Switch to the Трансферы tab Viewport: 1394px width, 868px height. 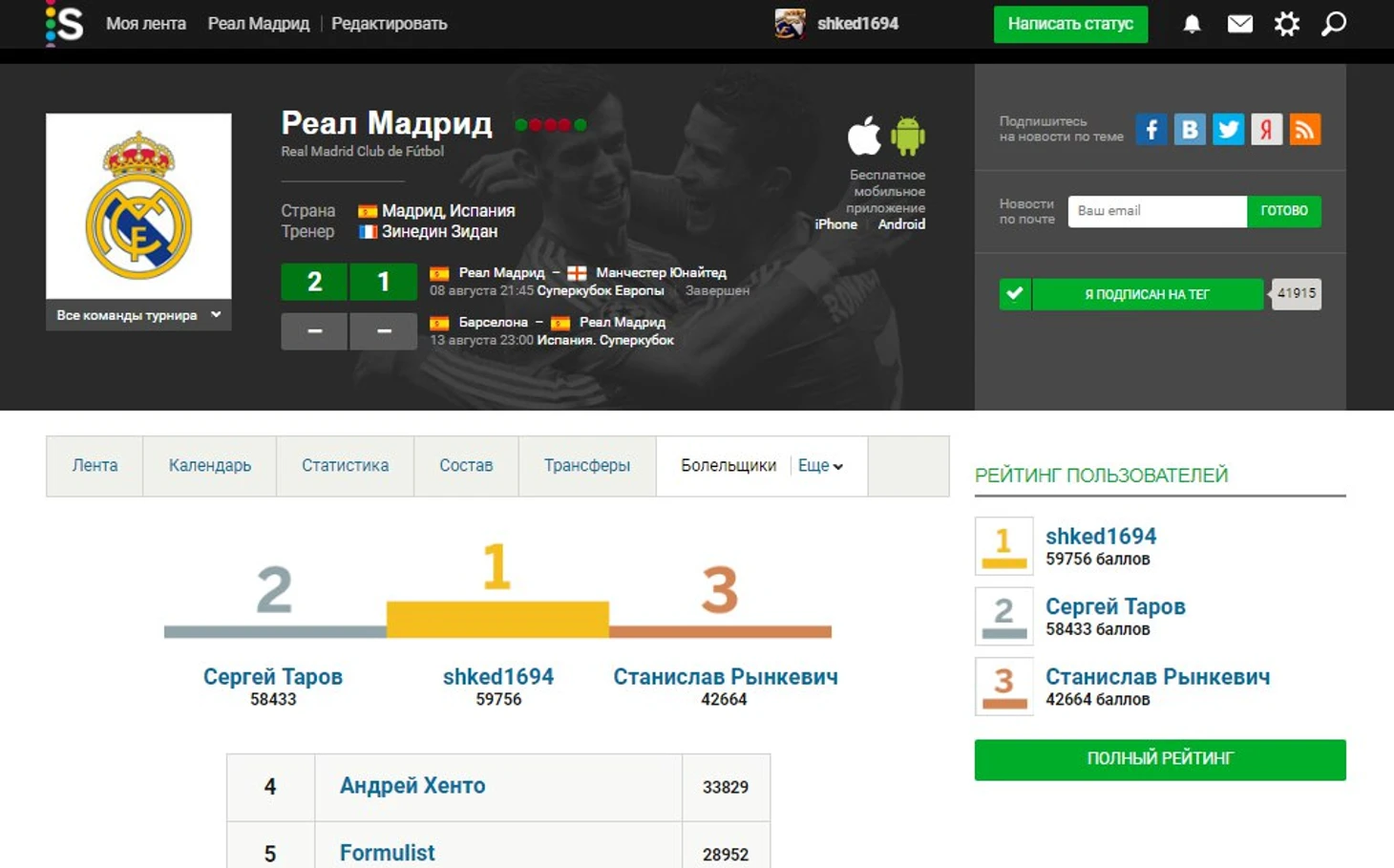(x=587, y=466)
